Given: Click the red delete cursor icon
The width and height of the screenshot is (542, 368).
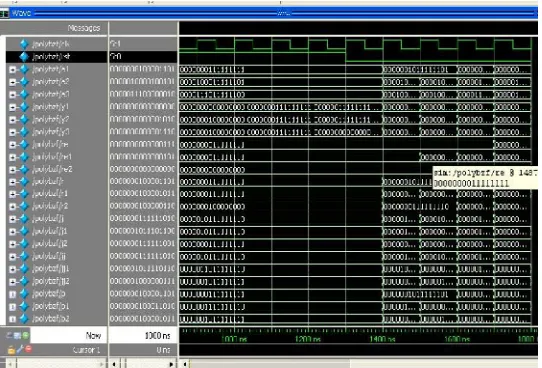Looking at the screenshot, I should (x=28, y=349).
